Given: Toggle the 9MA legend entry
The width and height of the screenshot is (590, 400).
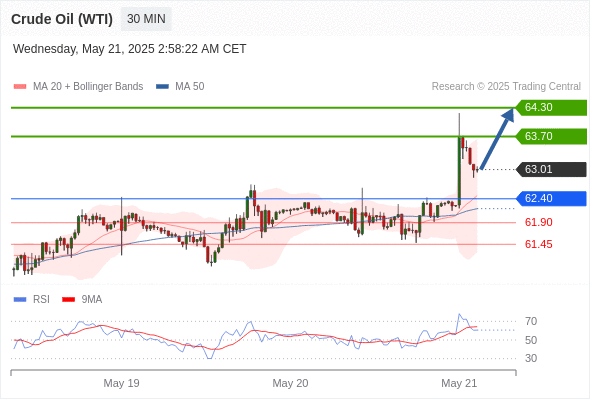Looking at the screenshot, I should click(x=82, y=300).
